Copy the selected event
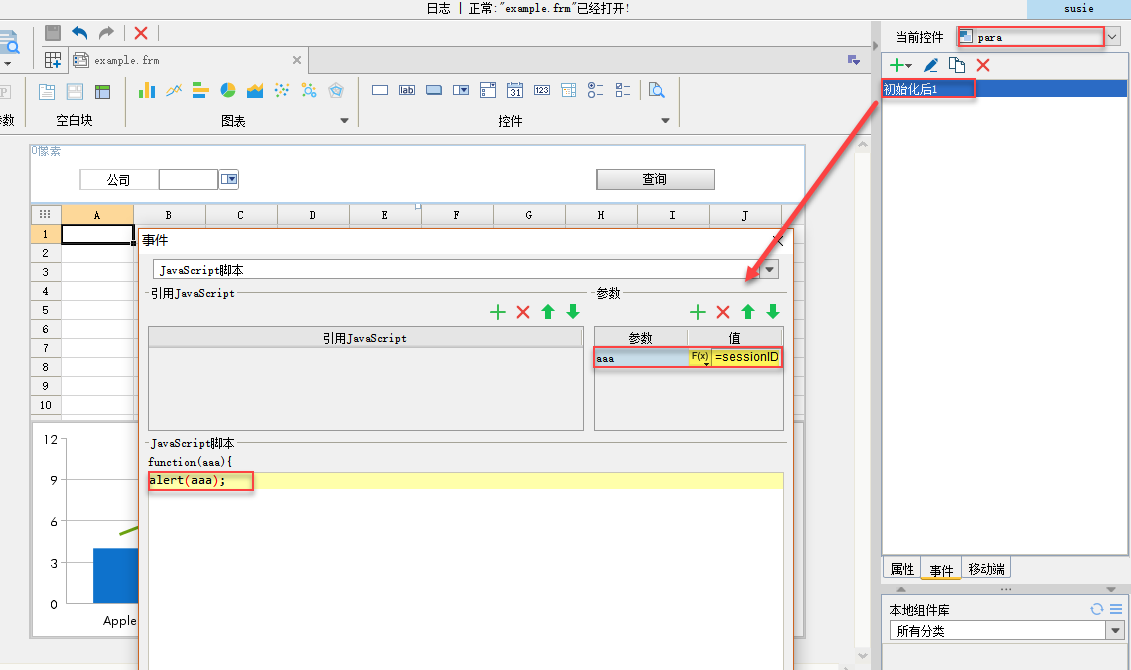The width and height of the screenshot is (1131, 670). point(956,65)
